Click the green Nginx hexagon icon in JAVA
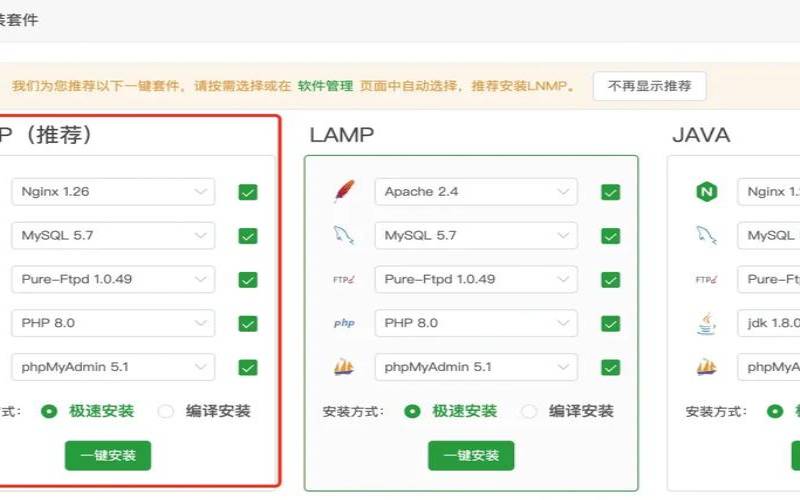 click(707, 192)
